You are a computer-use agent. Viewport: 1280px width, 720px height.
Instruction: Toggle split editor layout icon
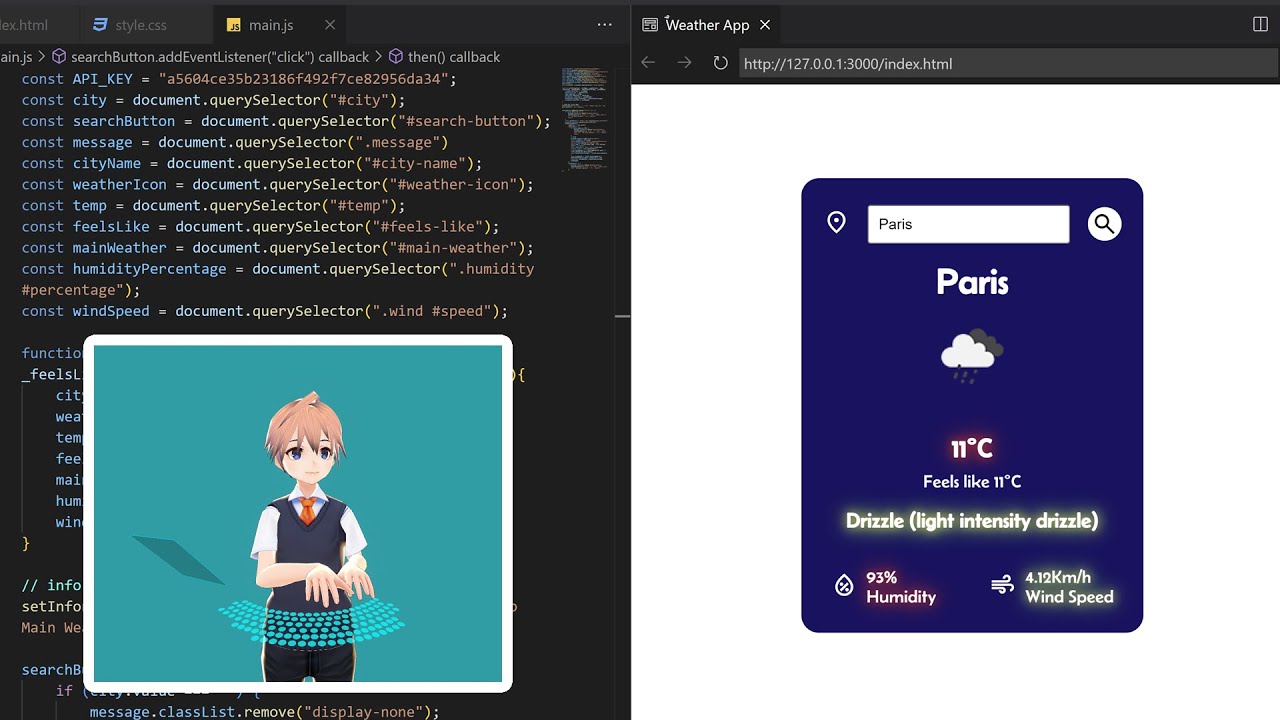(1260, 24)
